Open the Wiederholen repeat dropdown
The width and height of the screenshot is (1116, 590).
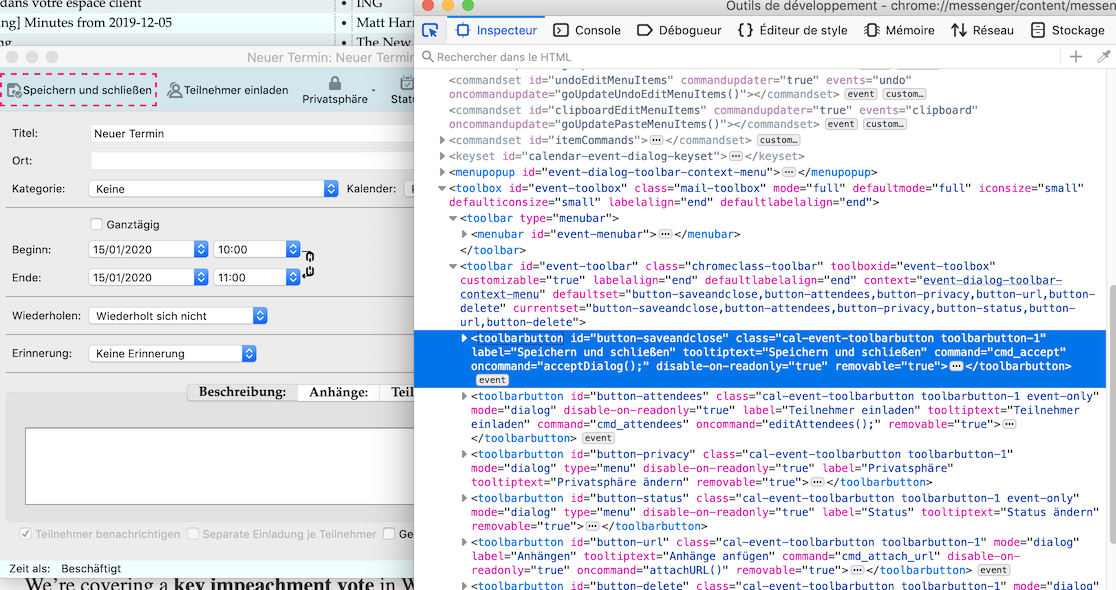coord(178,315)
